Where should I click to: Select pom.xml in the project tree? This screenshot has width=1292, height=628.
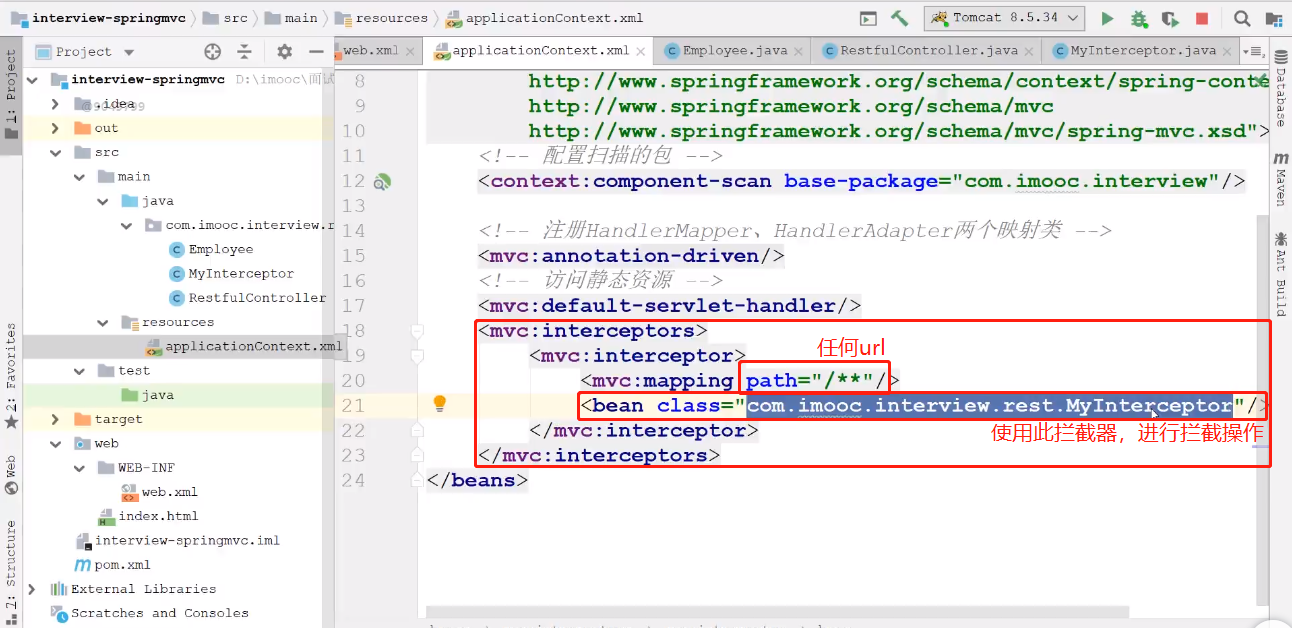121,565
